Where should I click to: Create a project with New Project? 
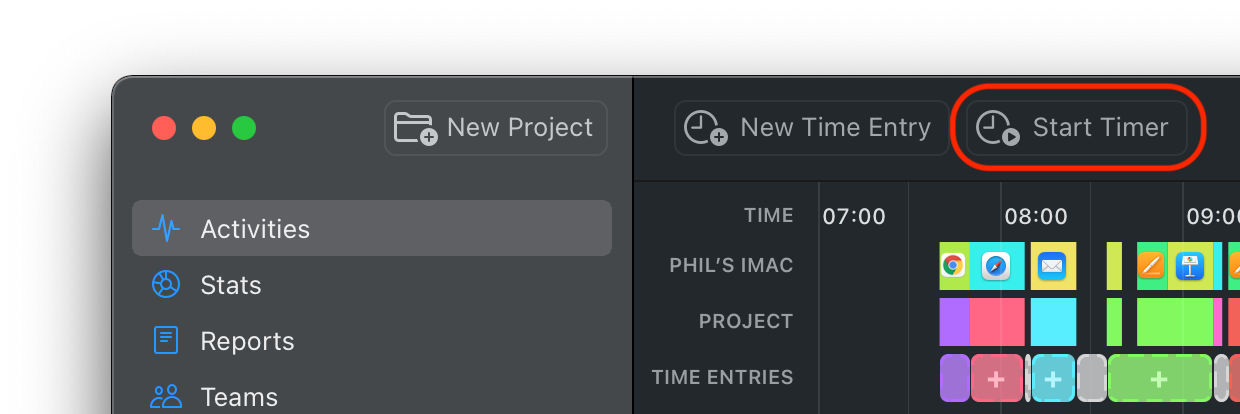point(496,128)
